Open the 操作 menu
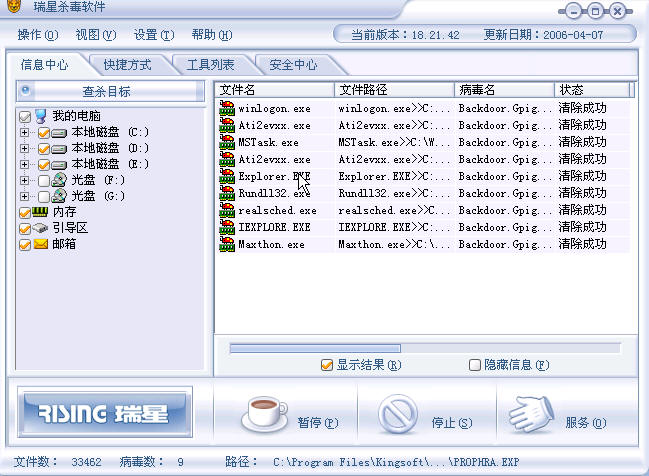The image size is (649, 476). tap(38, 35)
